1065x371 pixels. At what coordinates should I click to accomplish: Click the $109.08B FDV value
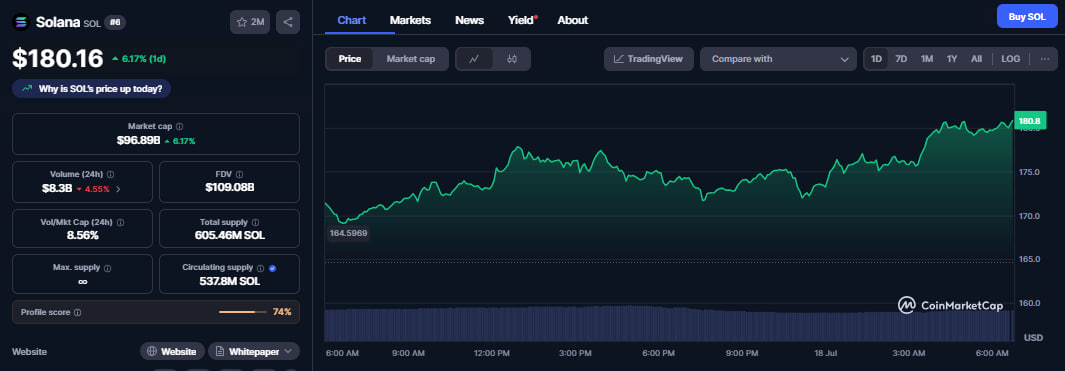coord(230,188)
